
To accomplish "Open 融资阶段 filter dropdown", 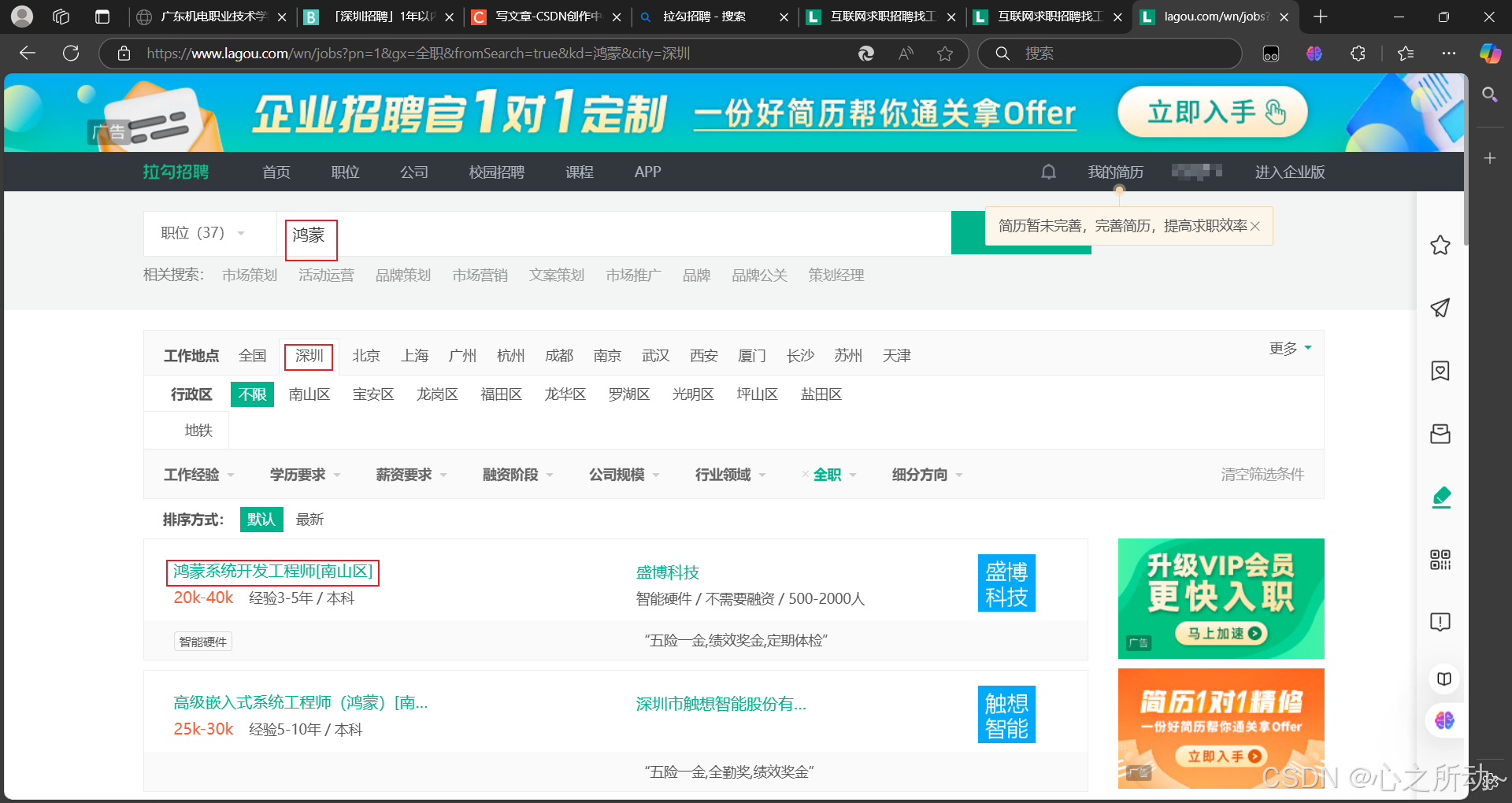I will click(518, 475).
